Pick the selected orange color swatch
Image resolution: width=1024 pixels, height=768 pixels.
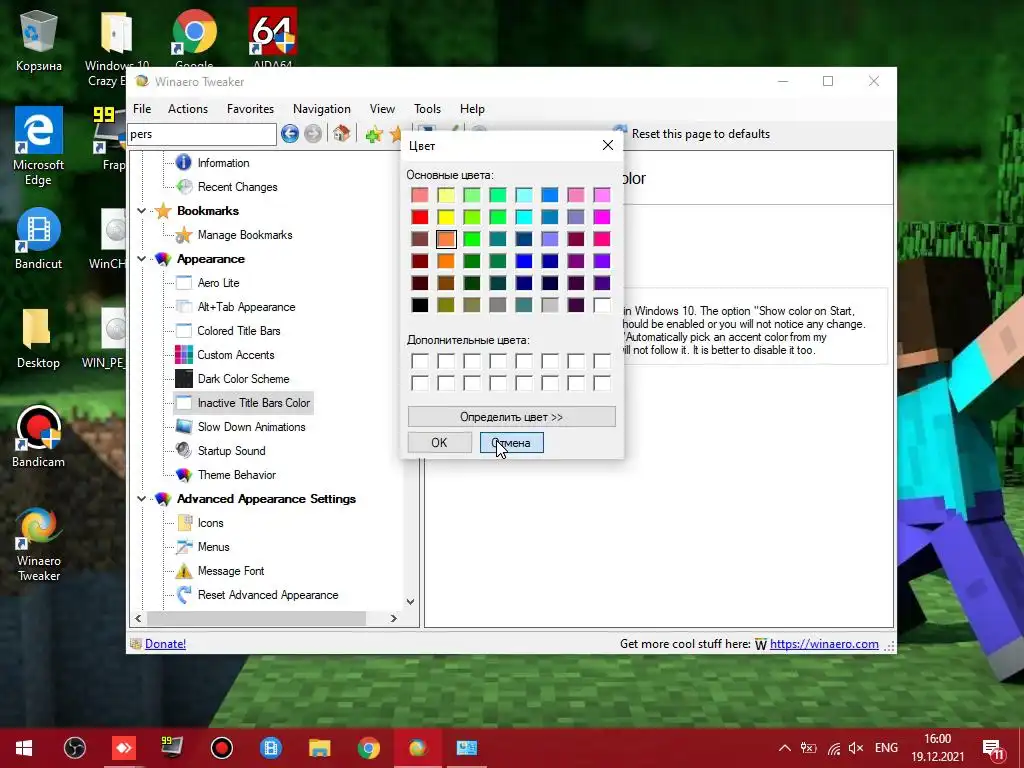(446, 239)
